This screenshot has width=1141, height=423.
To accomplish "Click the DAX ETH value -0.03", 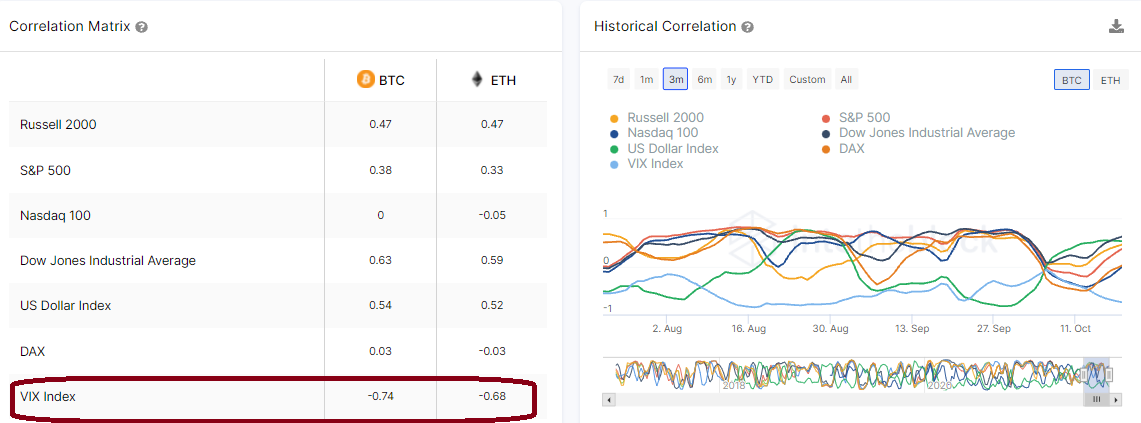I will [491, 351].
